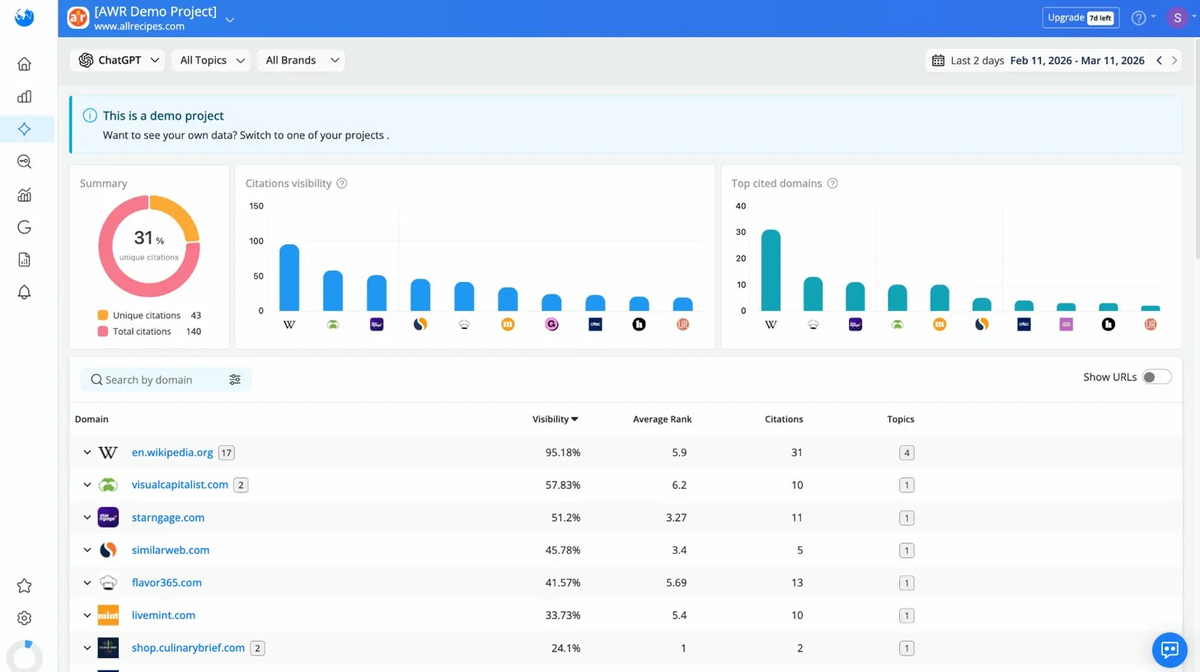
Task: Expand the livemint.com row
Action: coord(87,615)
